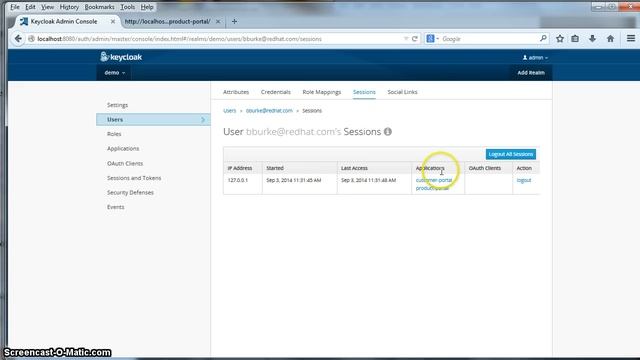Click the Sessions info icon
Viewport: 640px width, 360px height.
pos(388,131)
